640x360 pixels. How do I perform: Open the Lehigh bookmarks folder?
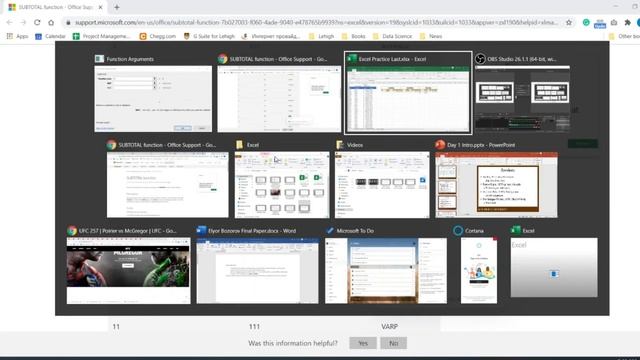coord(321,36)
